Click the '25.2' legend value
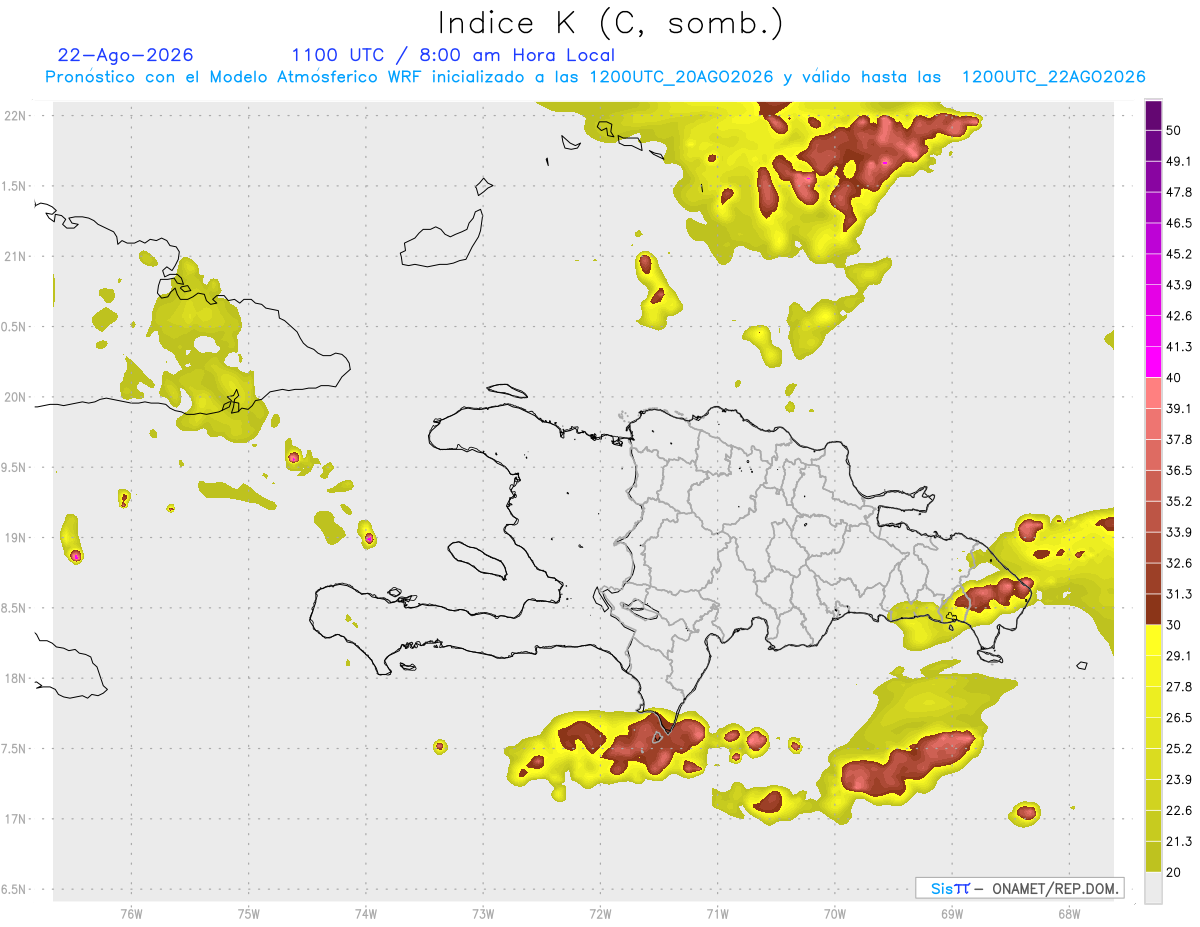The image size is (1200, 927). (1179, 749)
